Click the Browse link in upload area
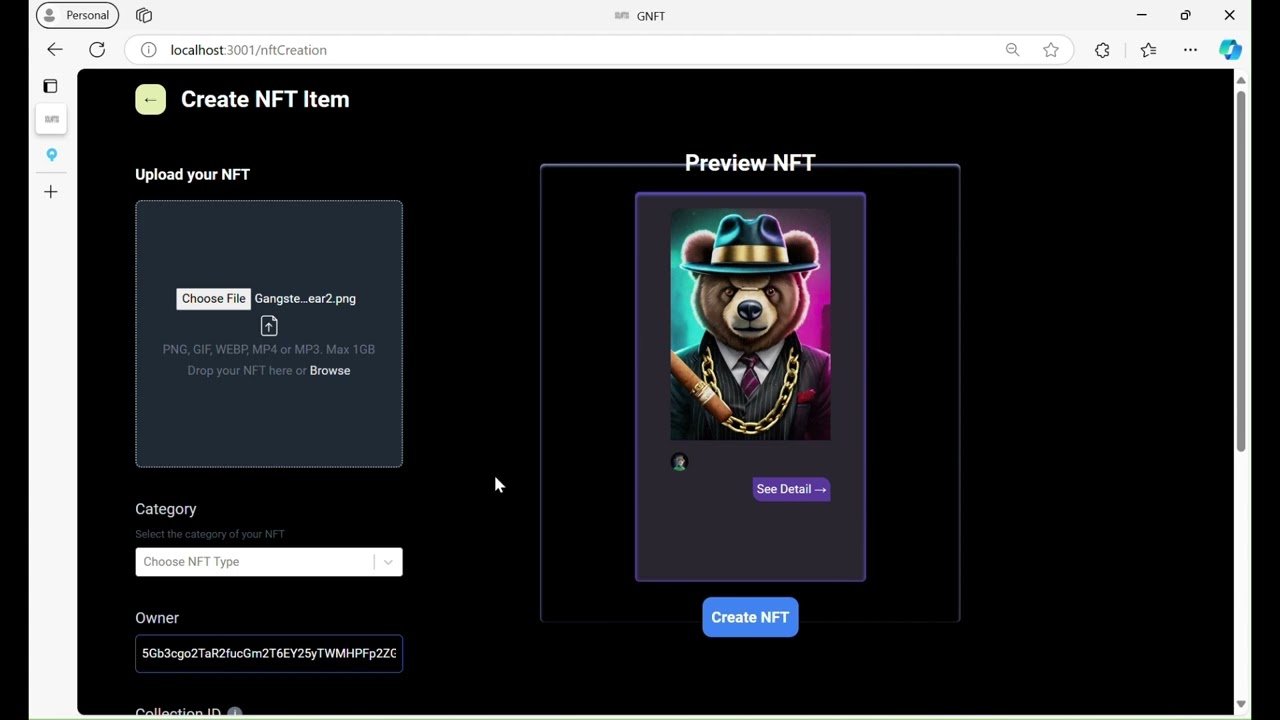The height and width of the screenshot is (720, 1280). point(330,371)
